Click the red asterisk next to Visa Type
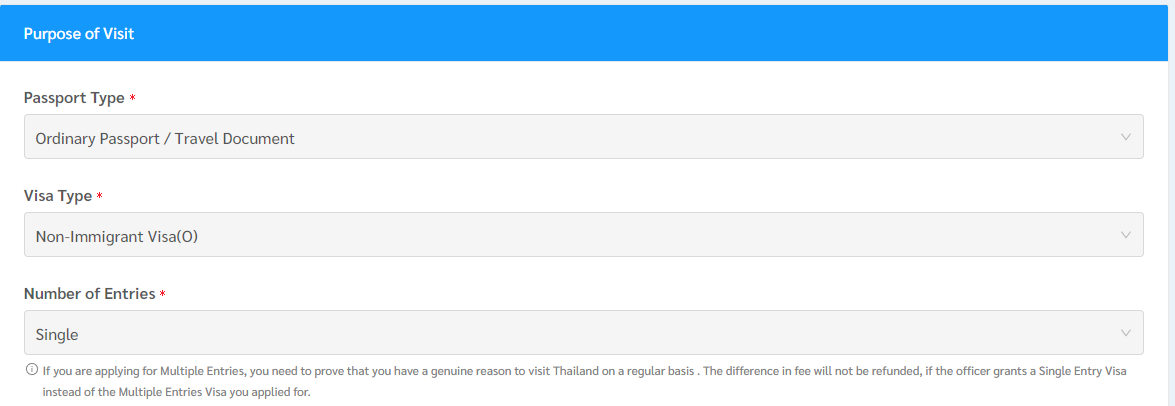This screenshot has height=406, width=1175. pyautogui.click(x=100, y=197)
